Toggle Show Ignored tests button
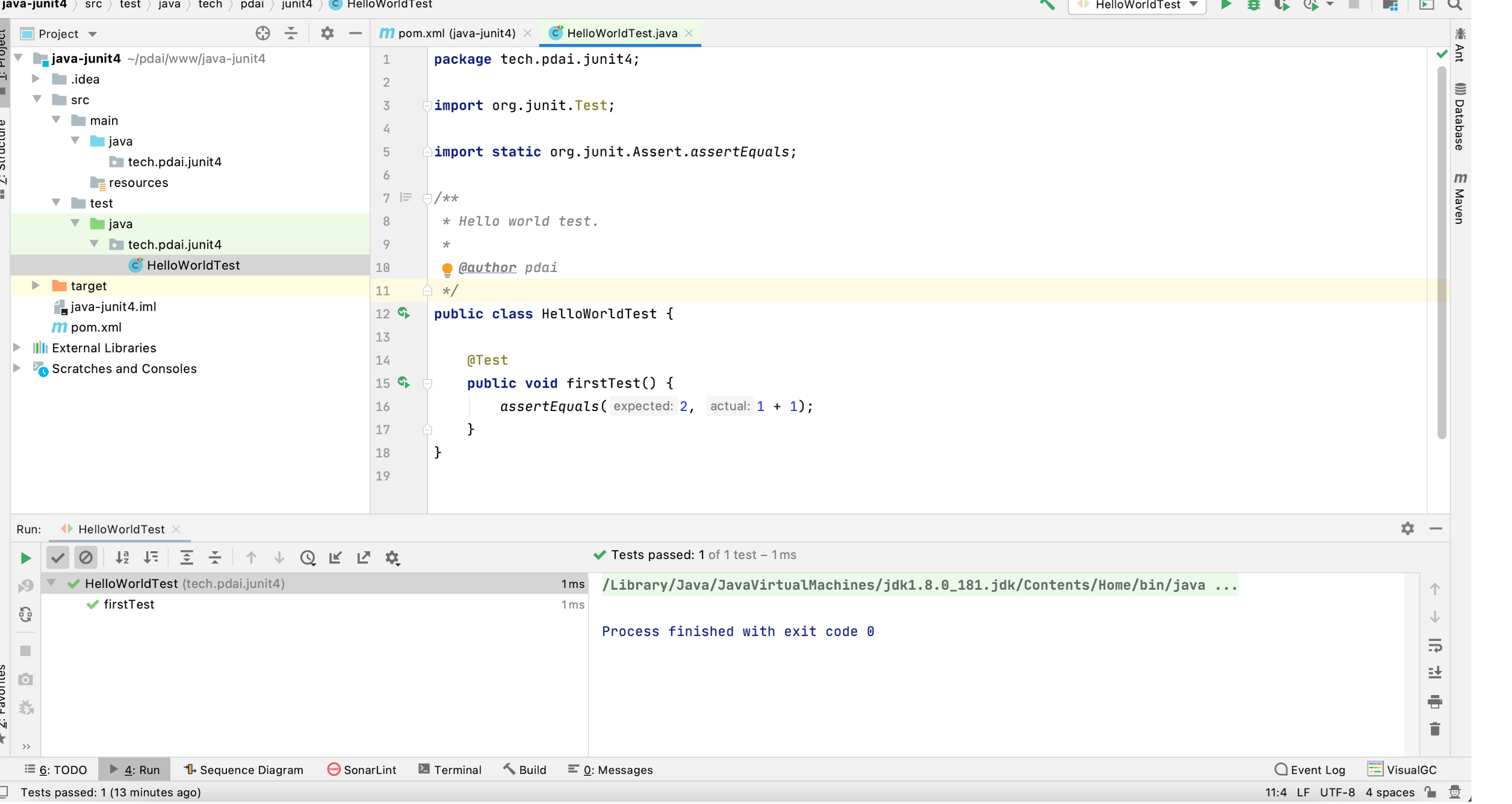 click(86, 557)
